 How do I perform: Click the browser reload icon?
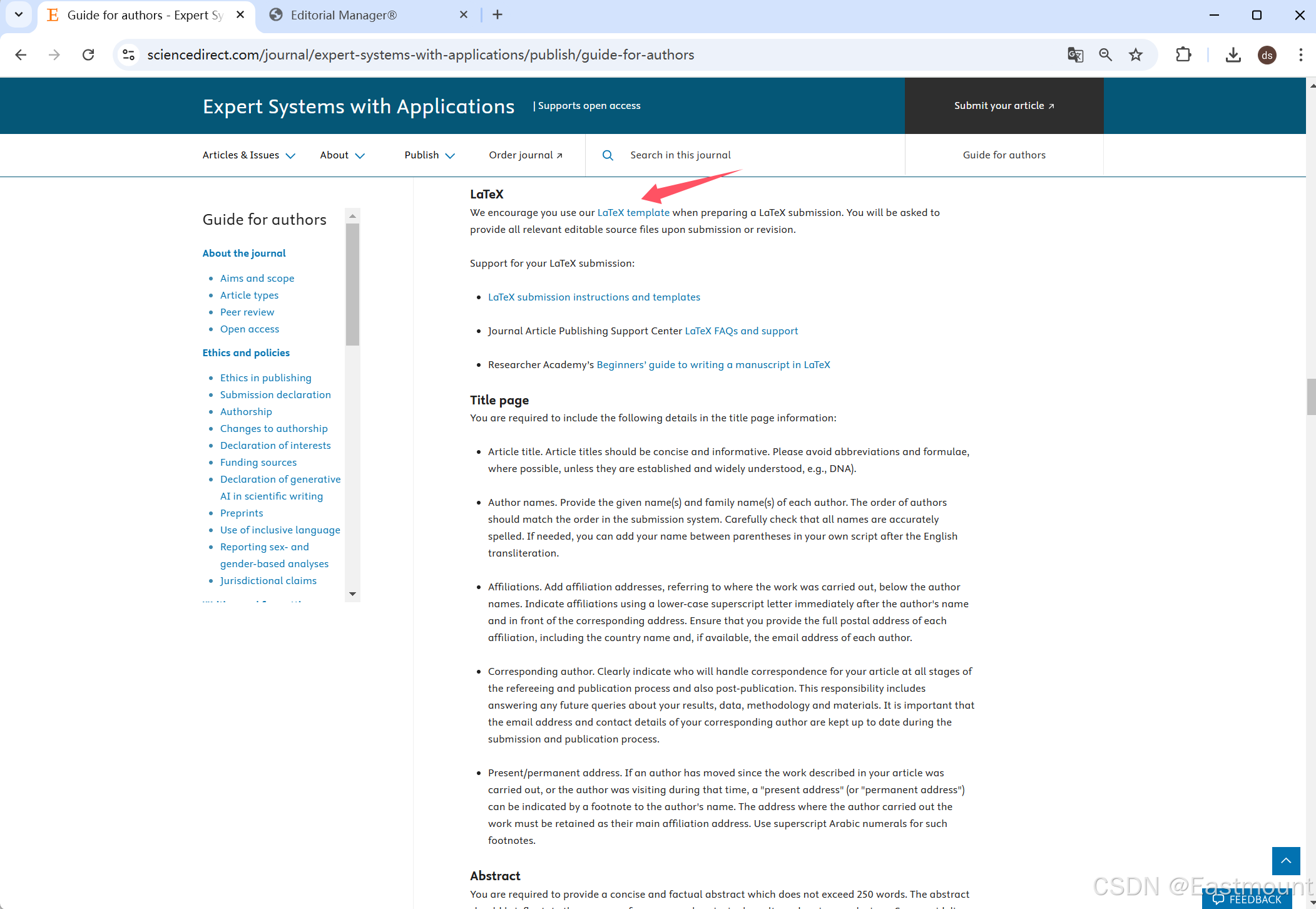point(88,55)
